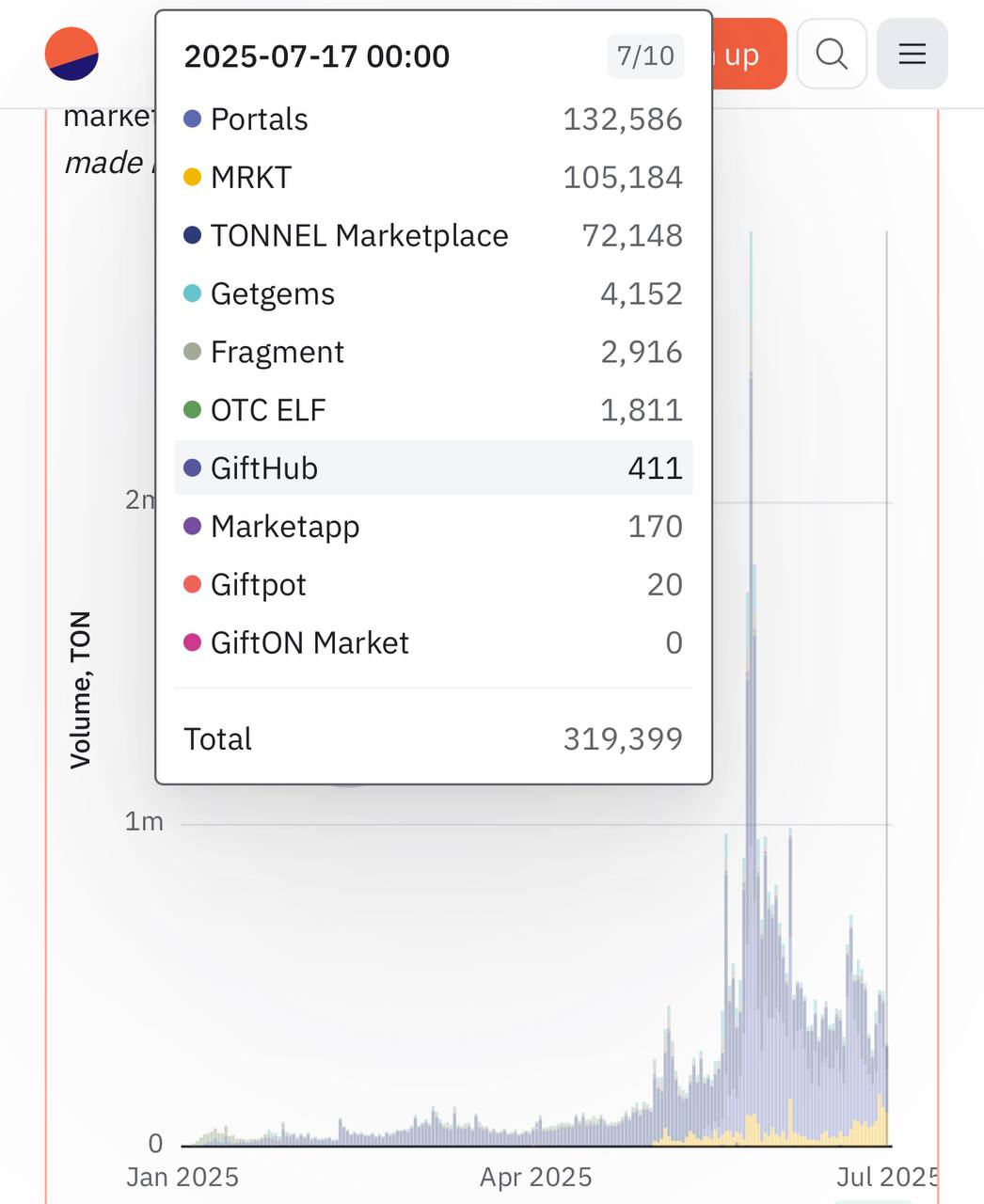
Task: Click the TONNEL Marketplace value 72,148
Action: pos(632,236)
